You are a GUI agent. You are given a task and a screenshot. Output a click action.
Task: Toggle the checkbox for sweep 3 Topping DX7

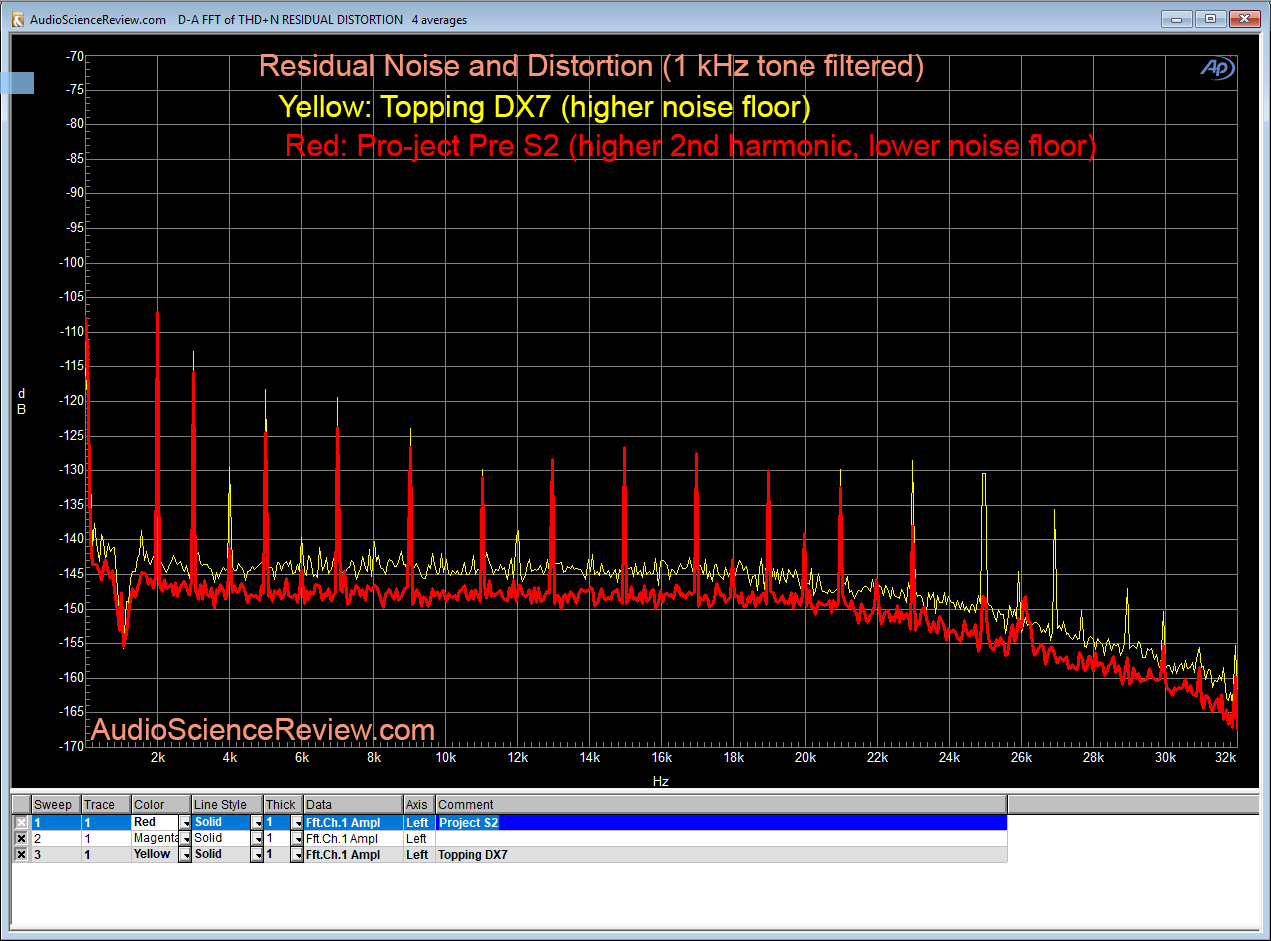[x=22, y=854]
